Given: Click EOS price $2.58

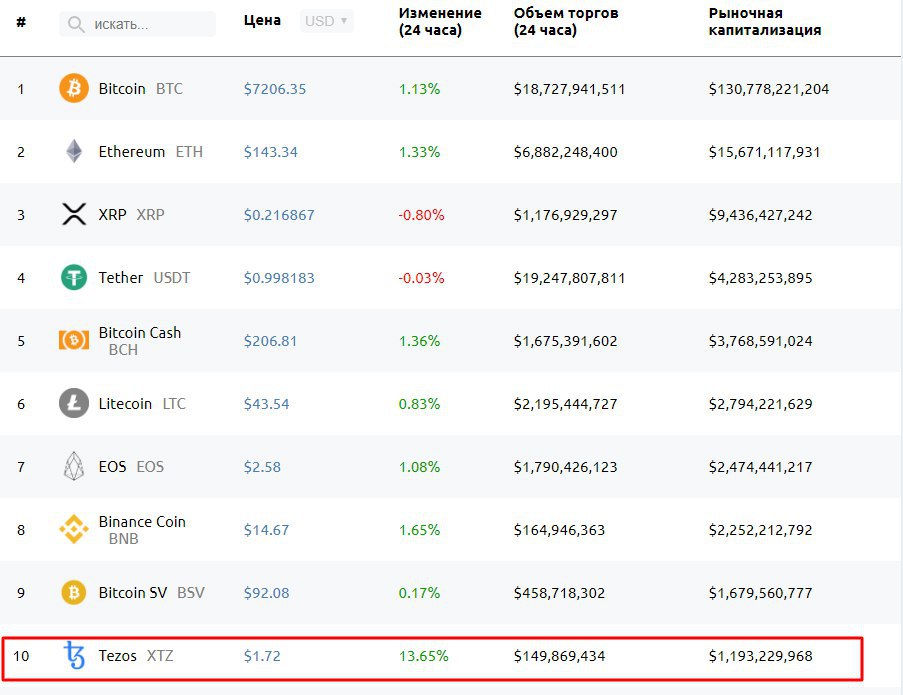Looking at the screenshot, I should click(x=262, y=467).
